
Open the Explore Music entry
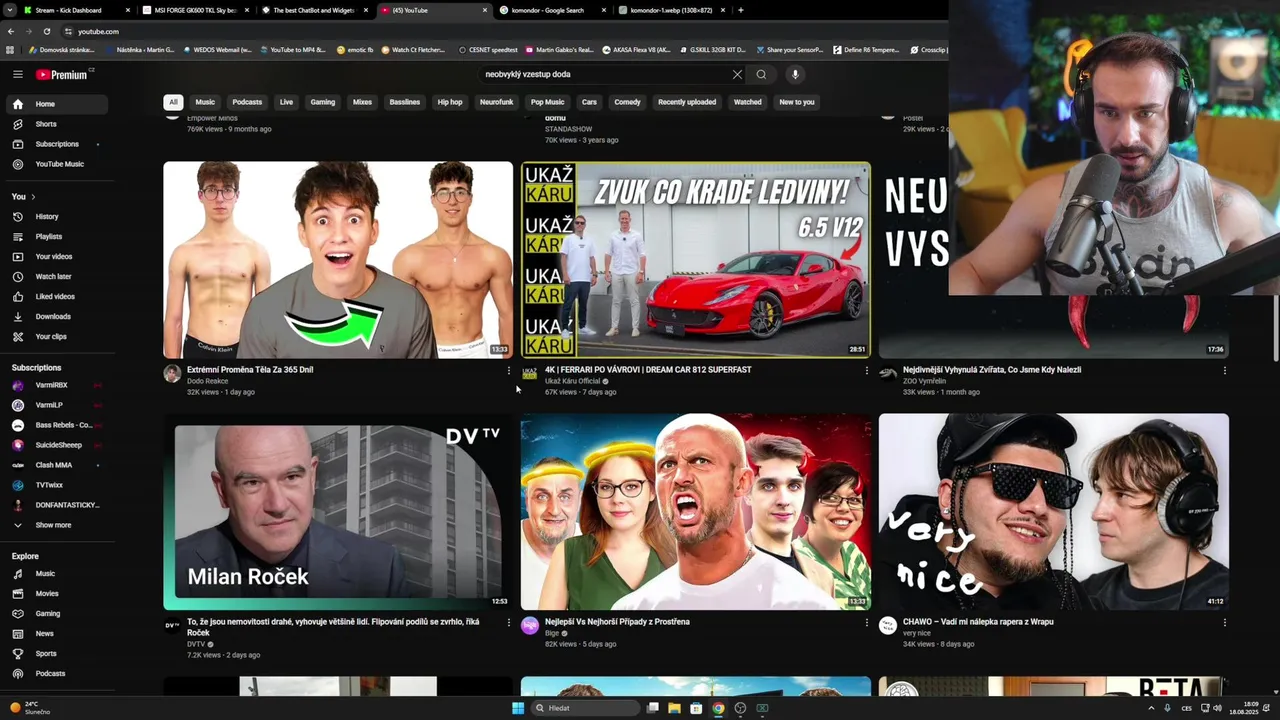pos(56,574)
